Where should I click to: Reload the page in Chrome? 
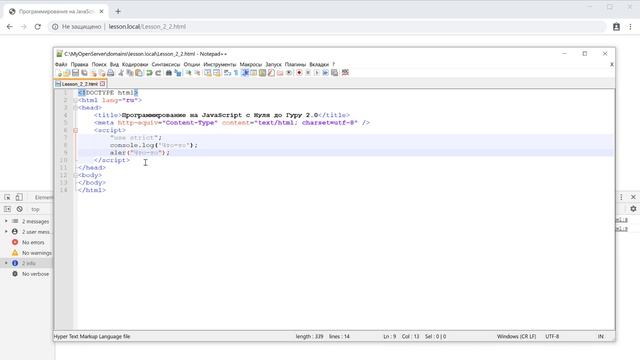pyautogui.click(x=38, y=27)
